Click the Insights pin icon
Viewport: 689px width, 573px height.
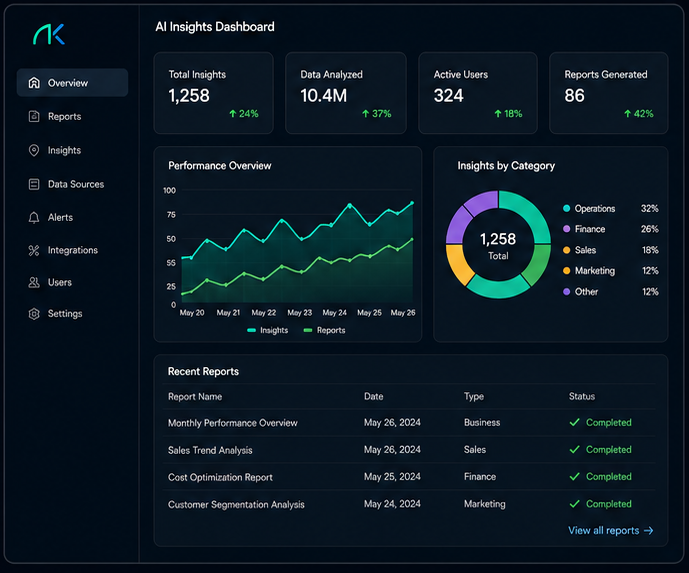pos(34,150)
